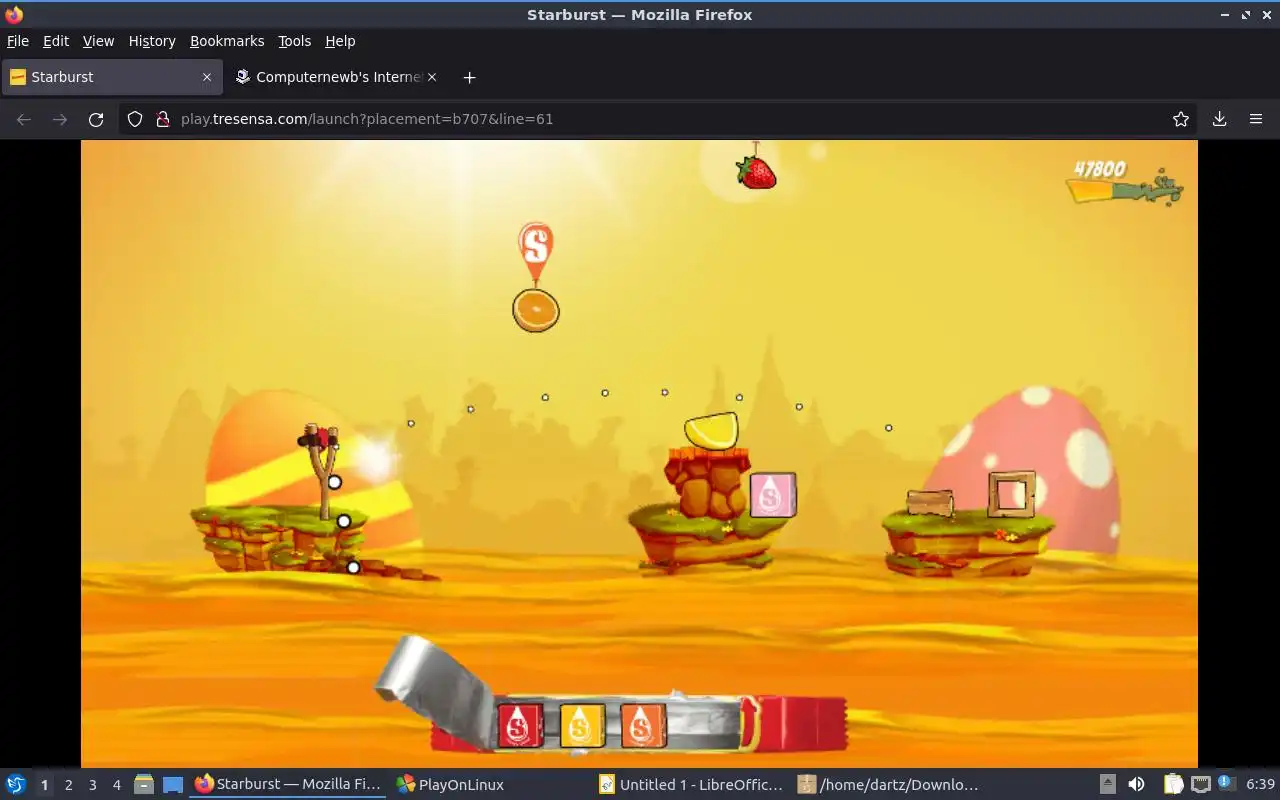
Task: Click the hollow wooden square frame
Action: click(1011, 494)
